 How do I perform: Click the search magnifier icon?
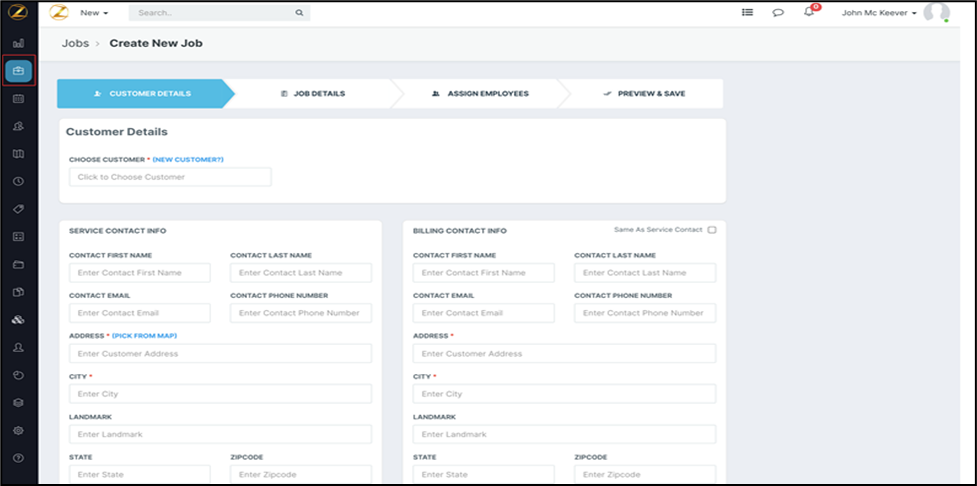tap(298, 14)
